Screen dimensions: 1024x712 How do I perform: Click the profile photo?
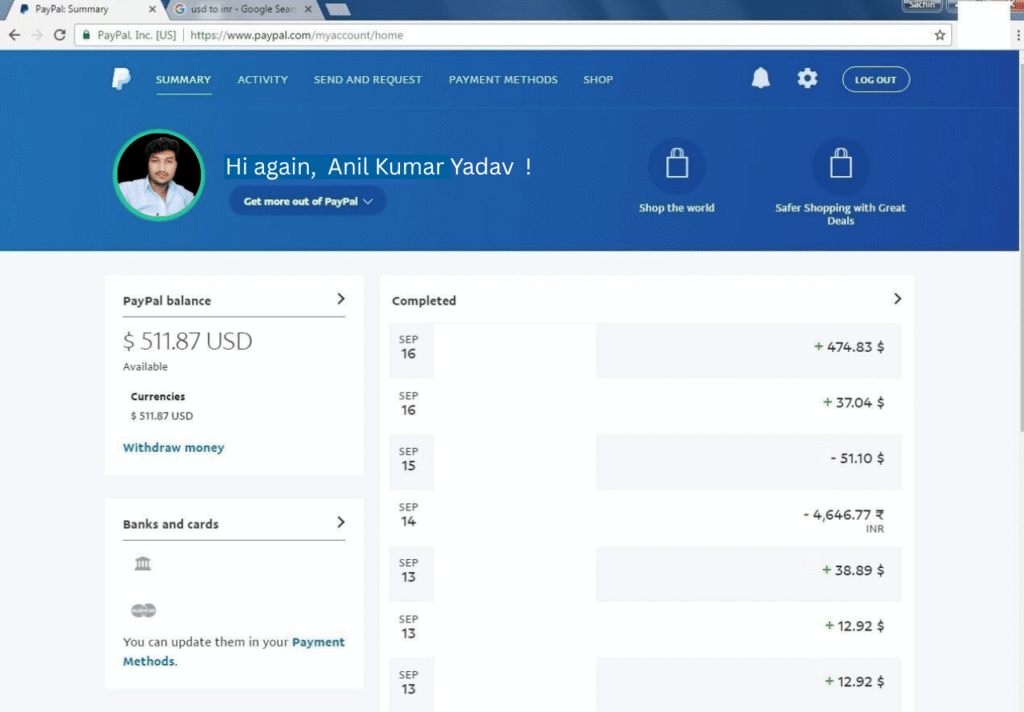pyautogui.click(x=159, y=174)
